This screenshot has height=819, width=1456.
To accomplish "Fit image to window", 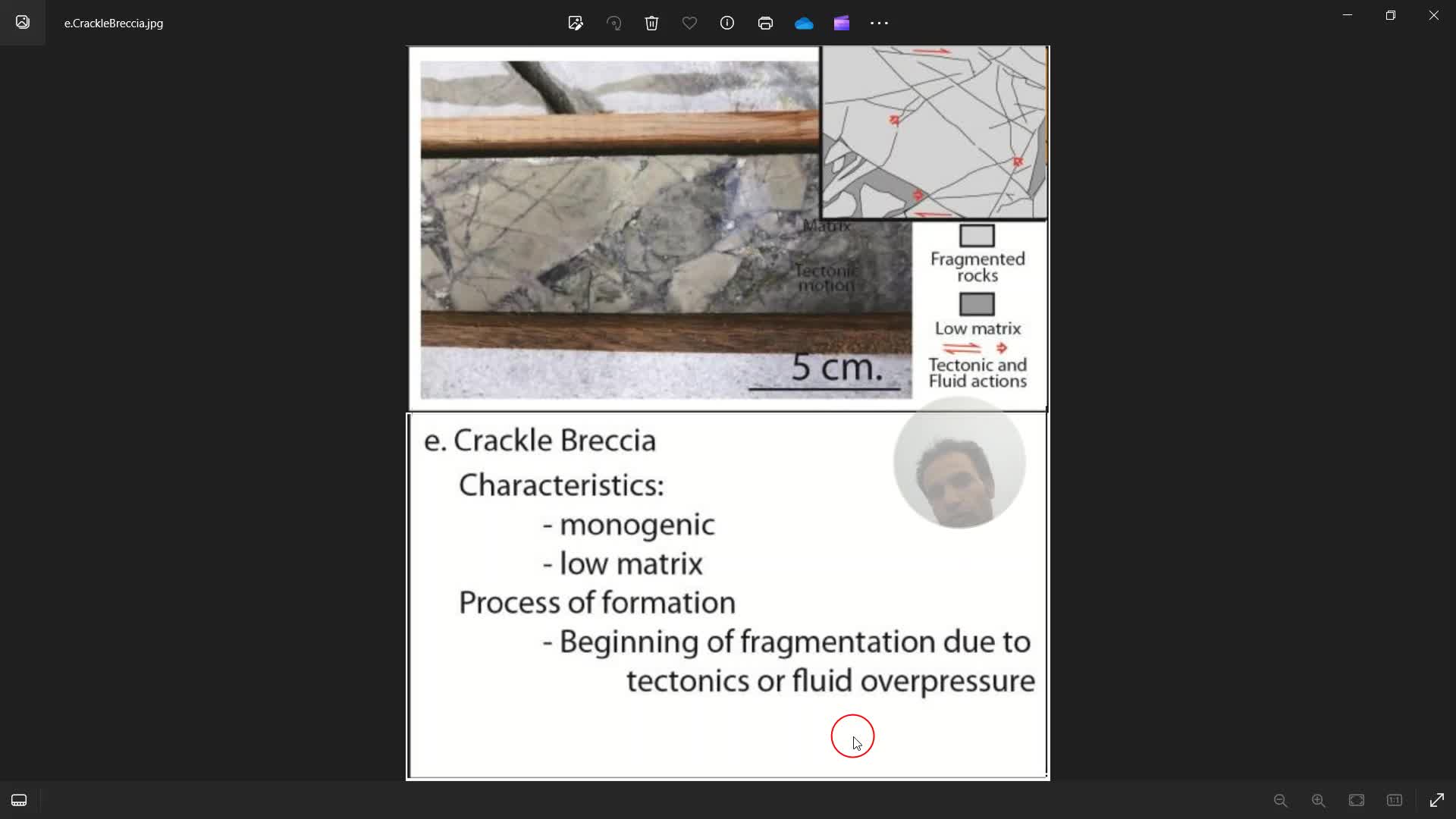I will (1357, 800).
